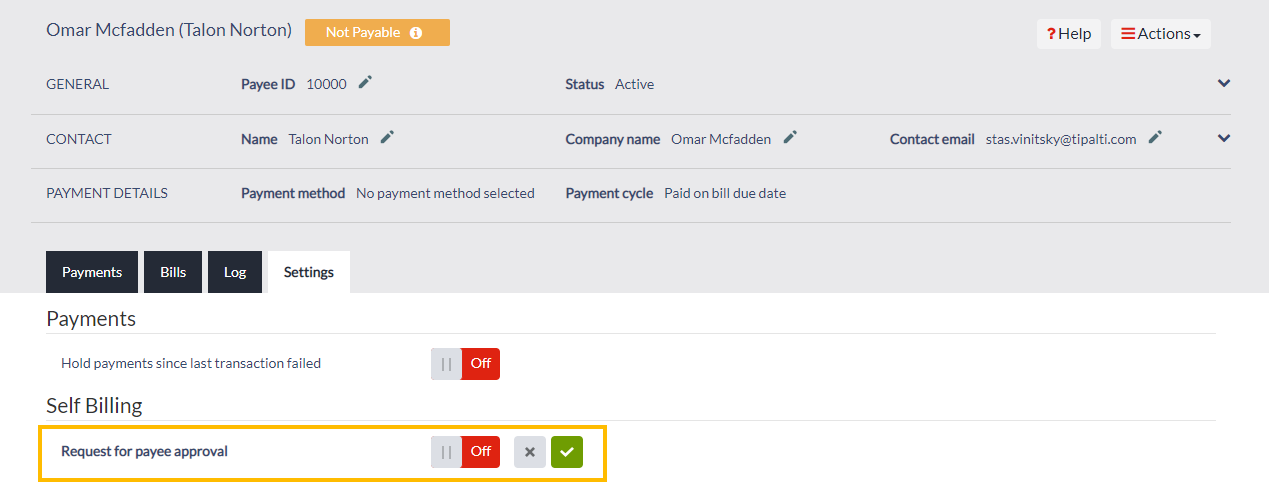Toggle Hold payments since last transaction failed
This screenshot has height=500, width=1269.
(465, 364)
